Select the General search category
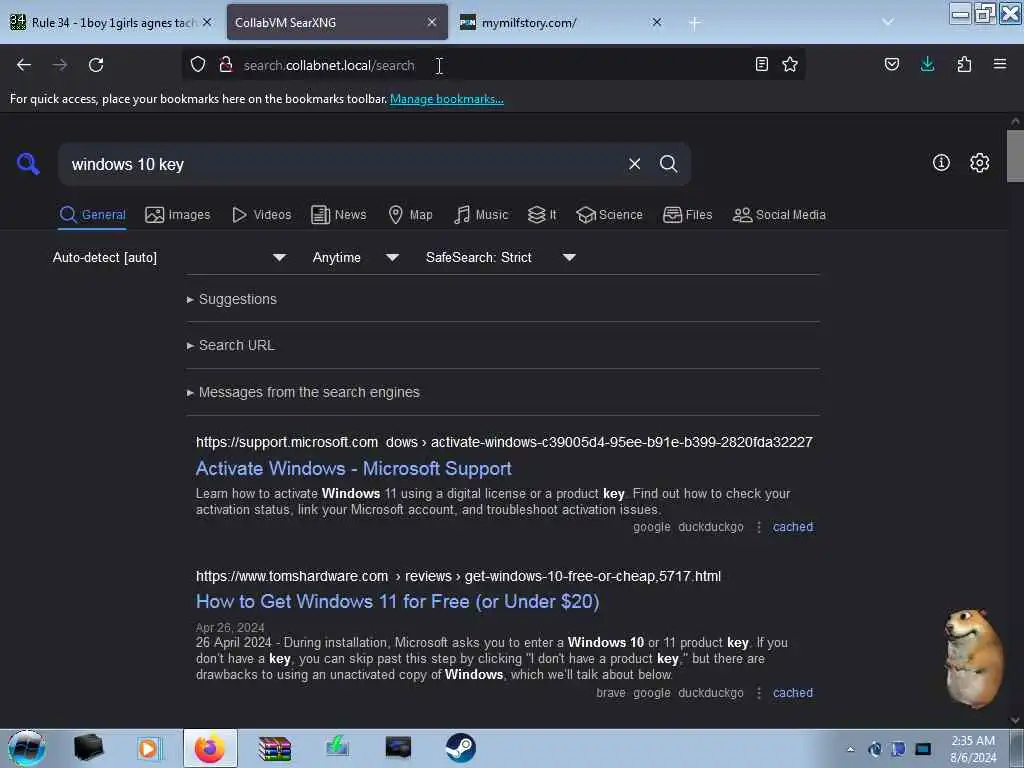 pos(92,215)
